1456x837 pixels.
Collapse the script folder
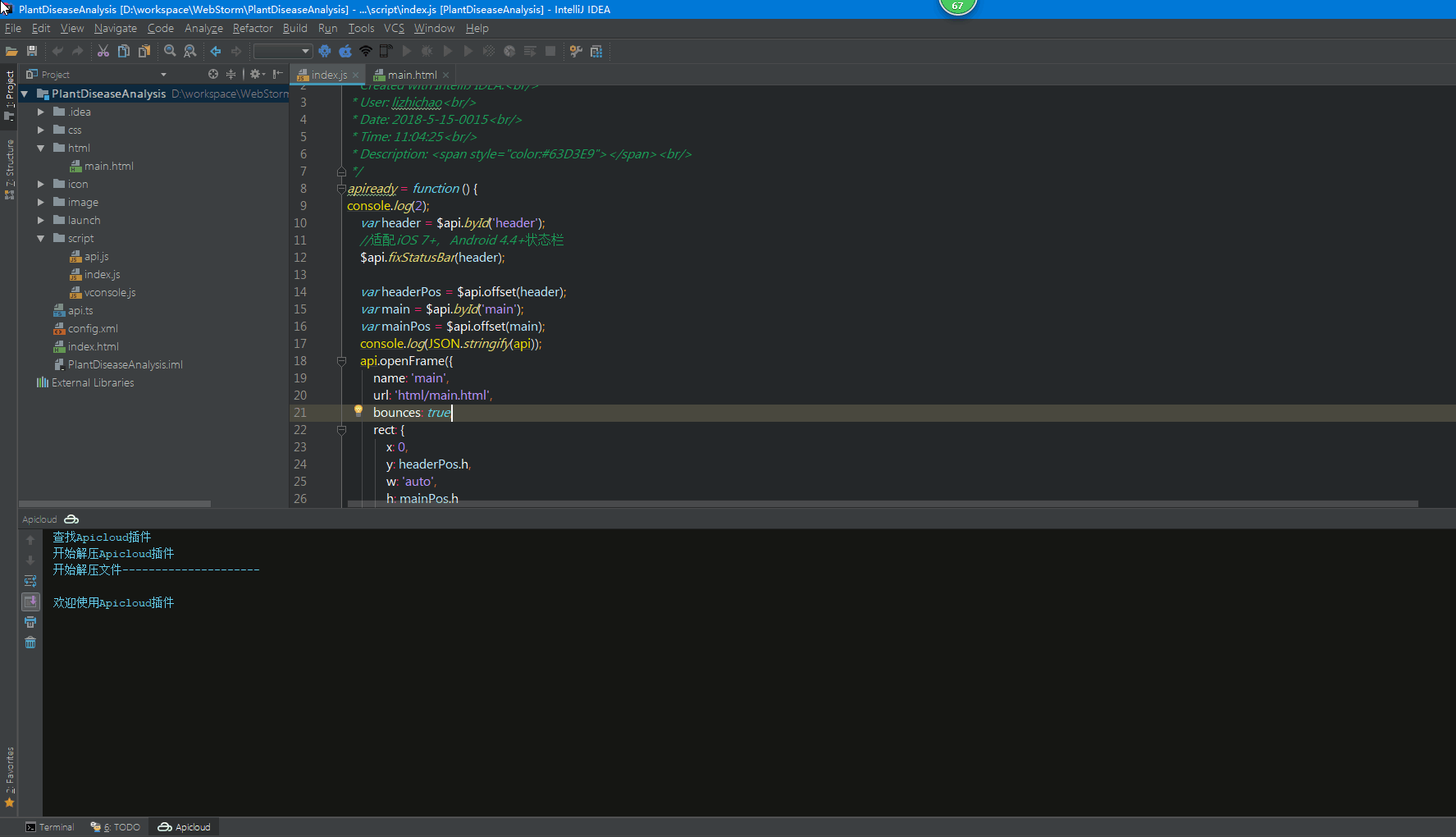[x=41, y=239]
